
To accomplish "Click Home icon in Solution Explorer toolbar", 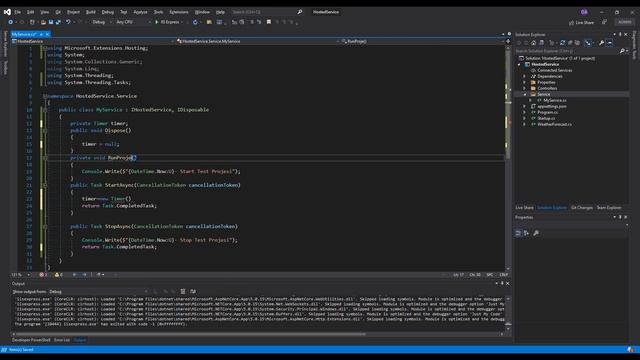I will (x=533, y=43).
